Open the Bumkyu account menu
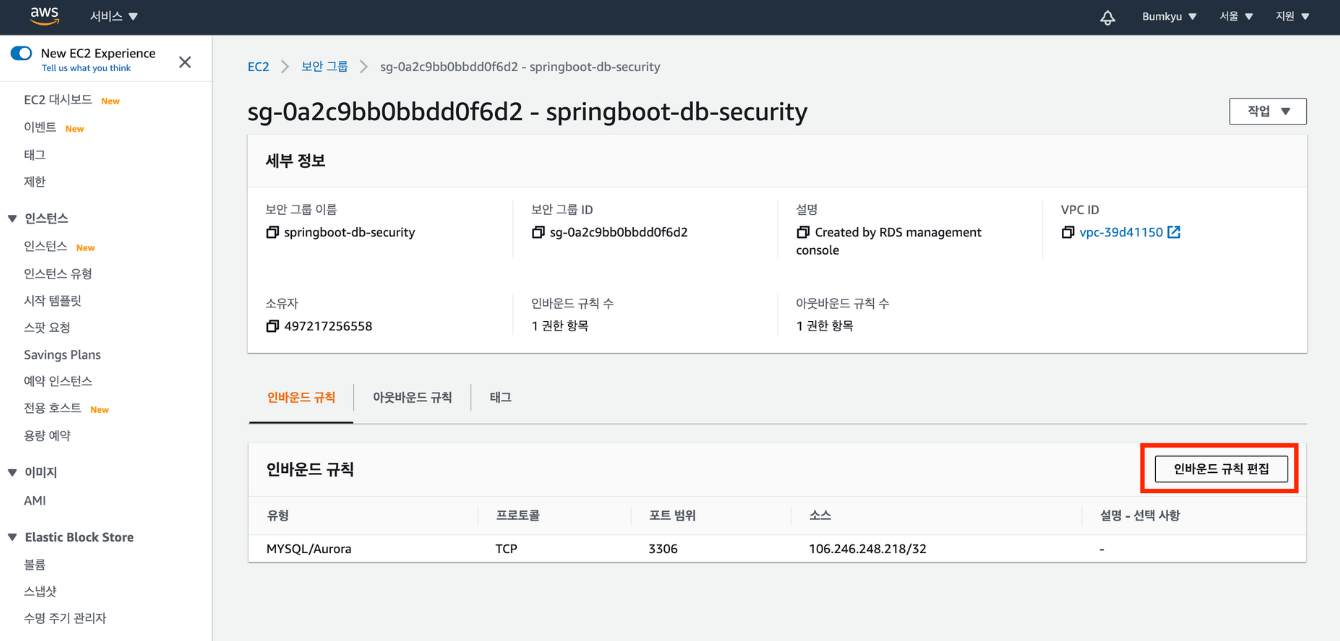1340x641 pixels. pyautogui.click(x=1169, y=17)
